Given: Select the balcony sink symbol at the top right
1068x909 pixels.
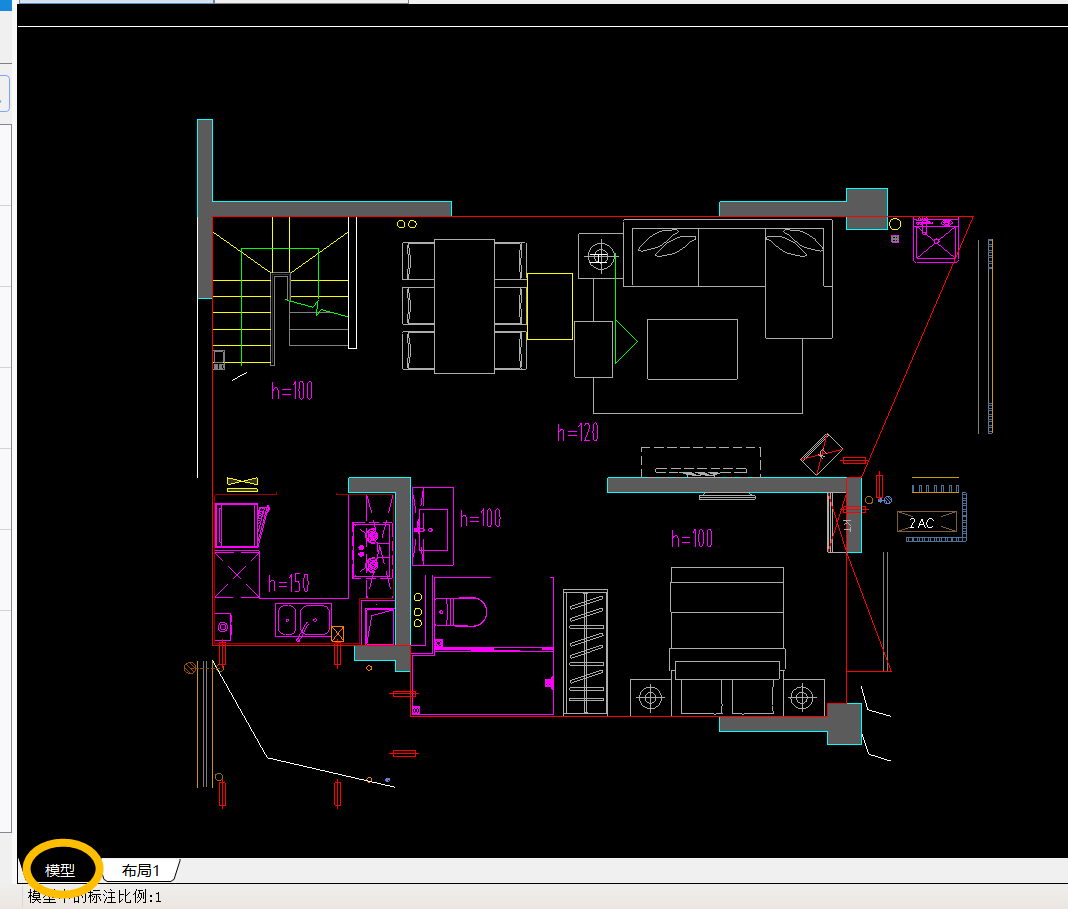Looking at the screenshot, I should point(936,239).
